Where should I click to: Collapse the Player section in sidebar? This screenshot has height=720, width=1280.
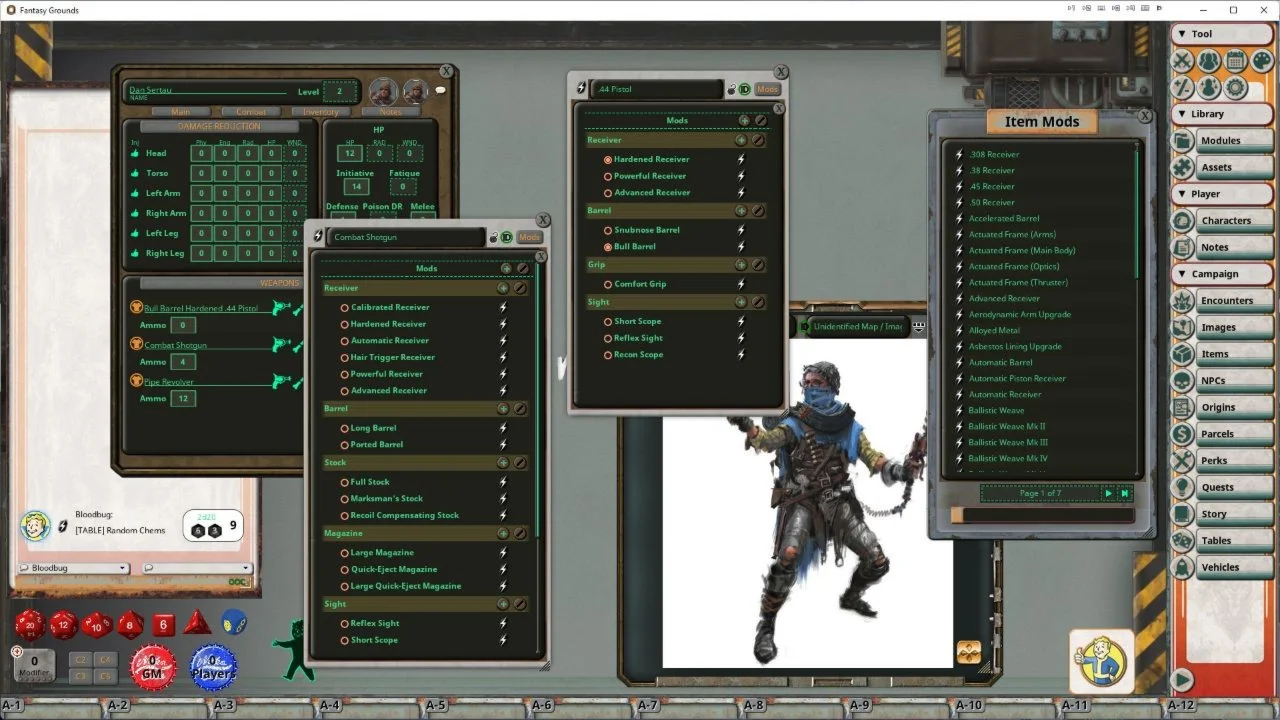point(1223,194)
